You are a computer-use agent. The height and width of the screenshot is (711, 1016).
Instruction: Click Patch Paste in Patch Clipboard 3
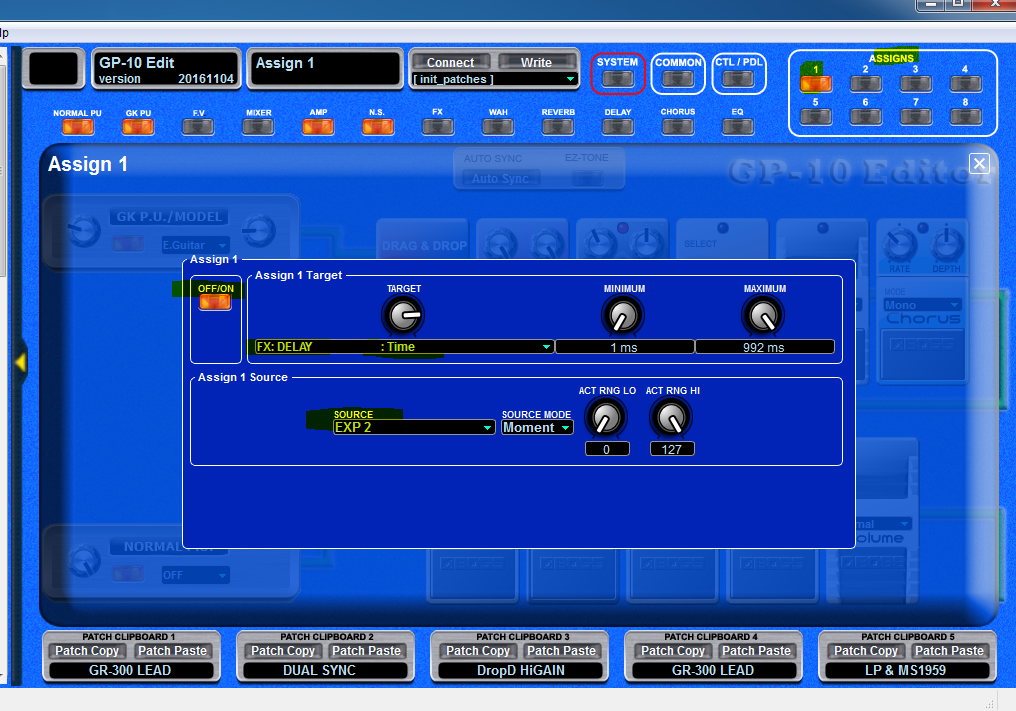tap(561, 651)
